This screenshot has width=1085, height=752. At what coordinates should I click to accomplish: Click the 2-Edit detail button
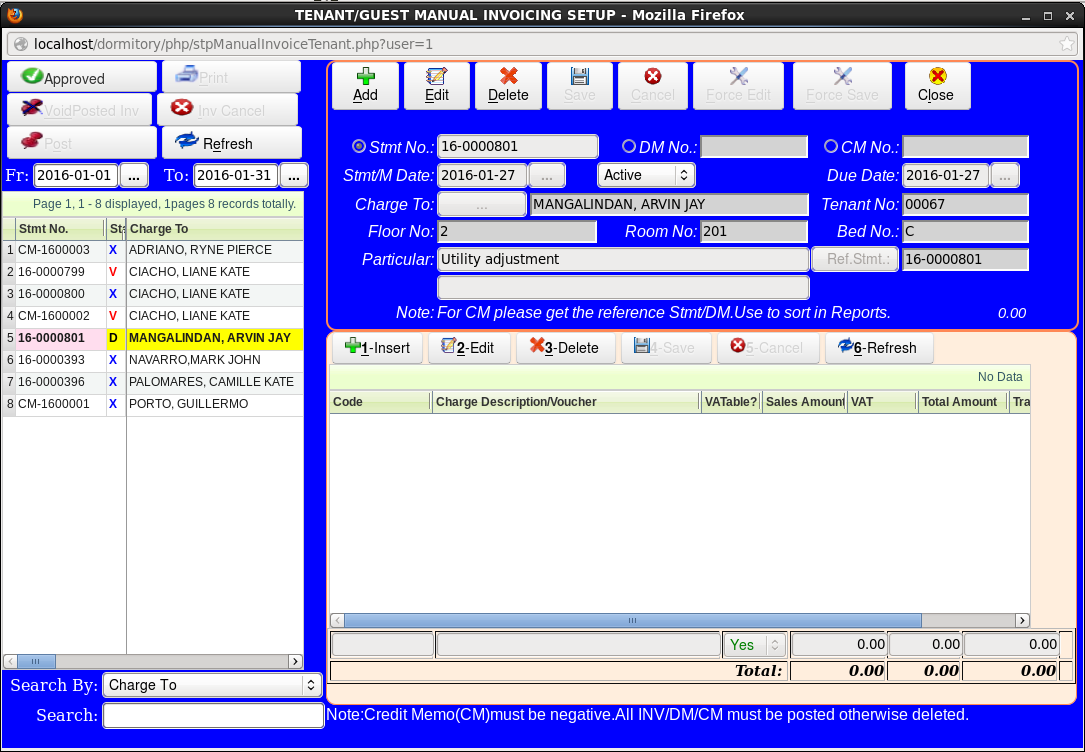(x=469, y=348)
